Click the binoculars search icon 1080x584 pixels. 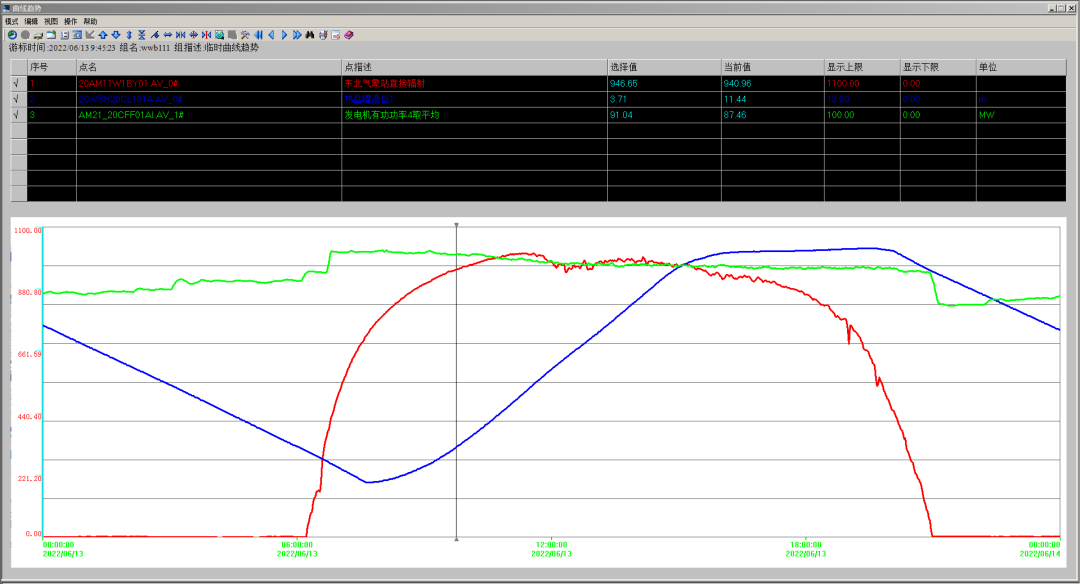pos(310,34)
